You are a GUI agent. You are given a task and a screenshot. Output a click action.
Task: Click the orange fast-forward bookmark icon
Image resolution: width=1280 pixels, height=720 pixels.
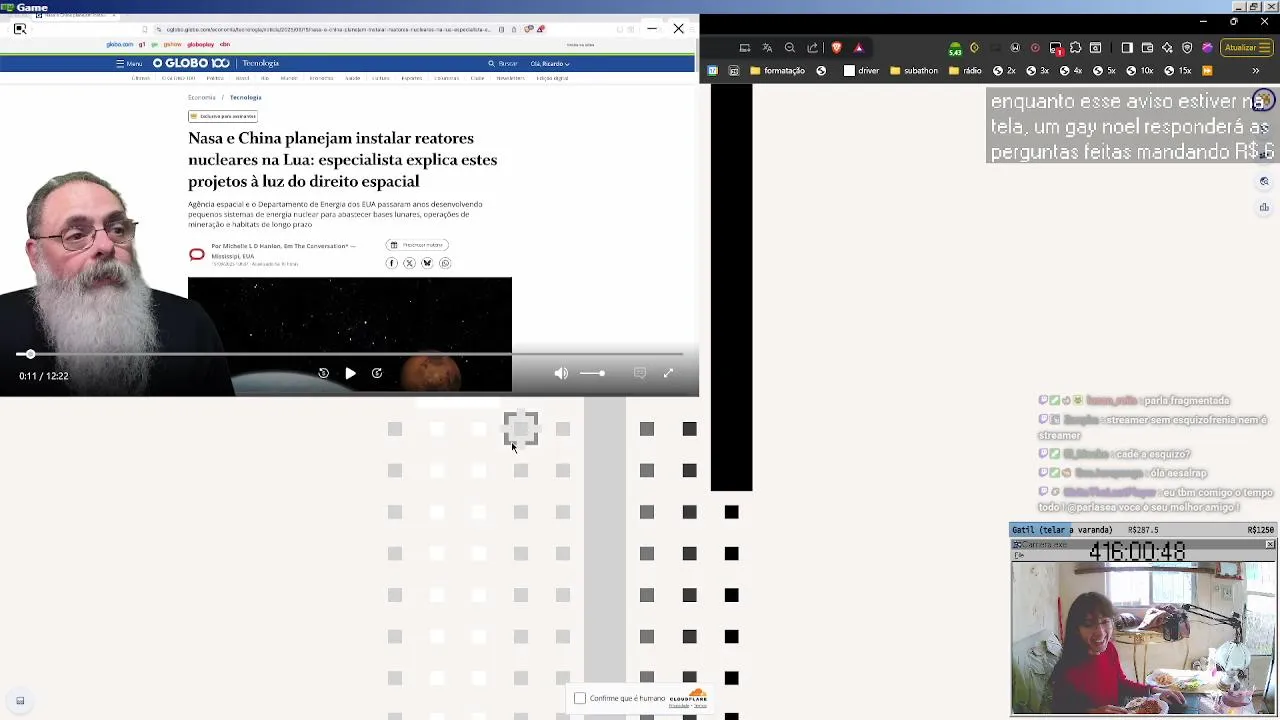point(1207,71)
